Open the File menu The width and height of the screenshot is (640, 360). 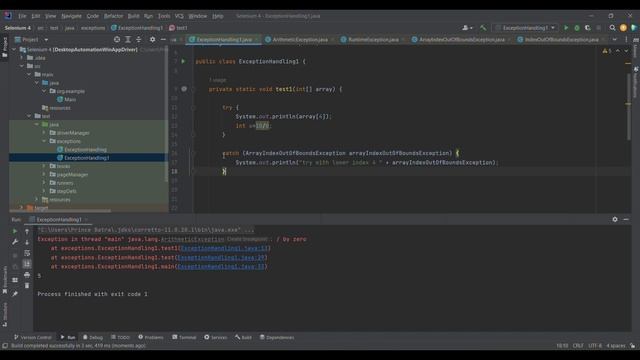click(x=22, y=16)
